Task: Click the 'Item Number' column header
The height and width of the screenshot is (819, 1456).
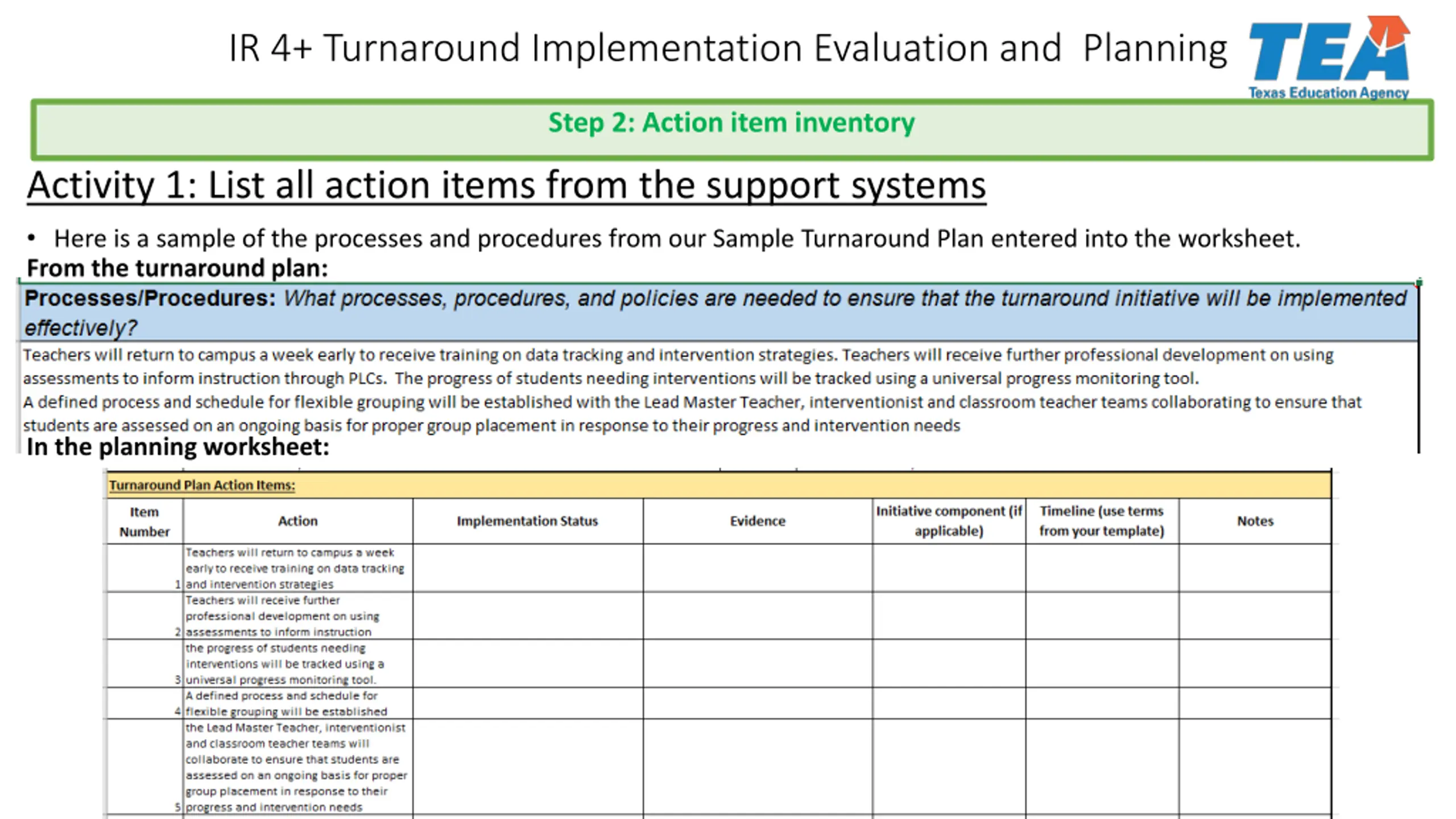Action: click(145, 522)
